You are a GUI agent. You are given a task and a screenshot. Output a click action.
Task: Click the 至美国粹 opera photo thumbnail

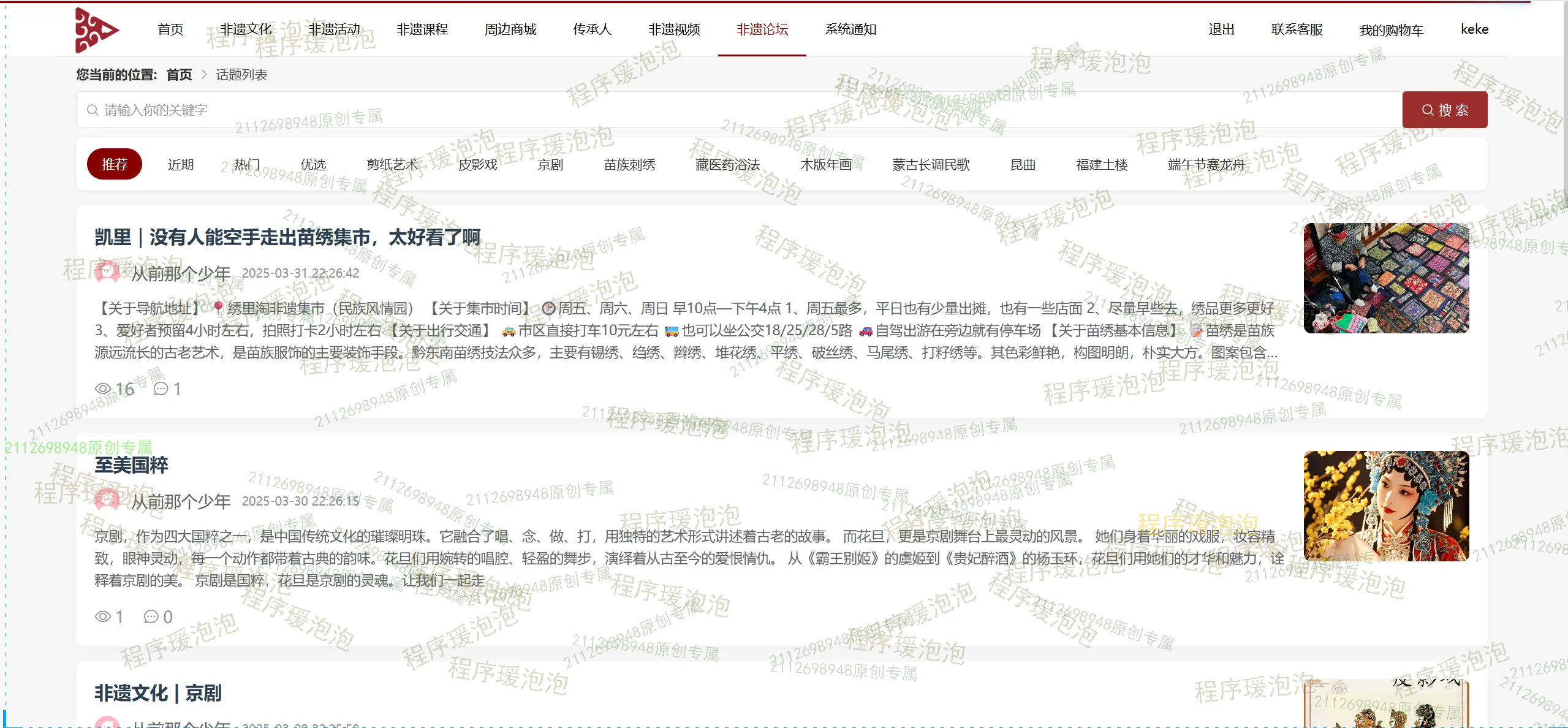point(1386,506)
